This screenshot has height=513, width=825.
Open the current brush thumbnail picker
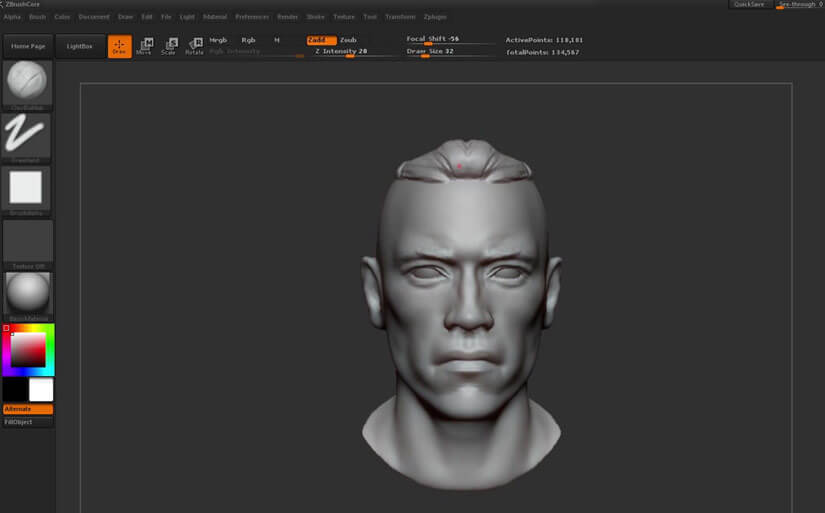tap(27, 83)
